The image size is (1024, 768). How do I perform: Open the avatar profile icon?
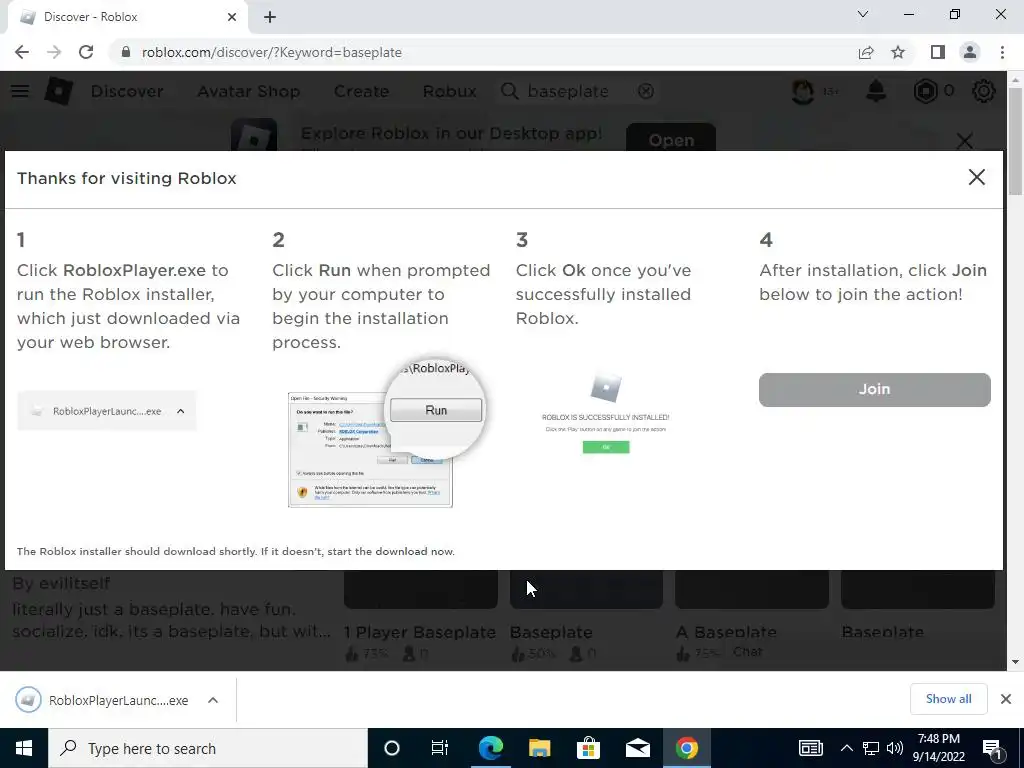point(803,91)
